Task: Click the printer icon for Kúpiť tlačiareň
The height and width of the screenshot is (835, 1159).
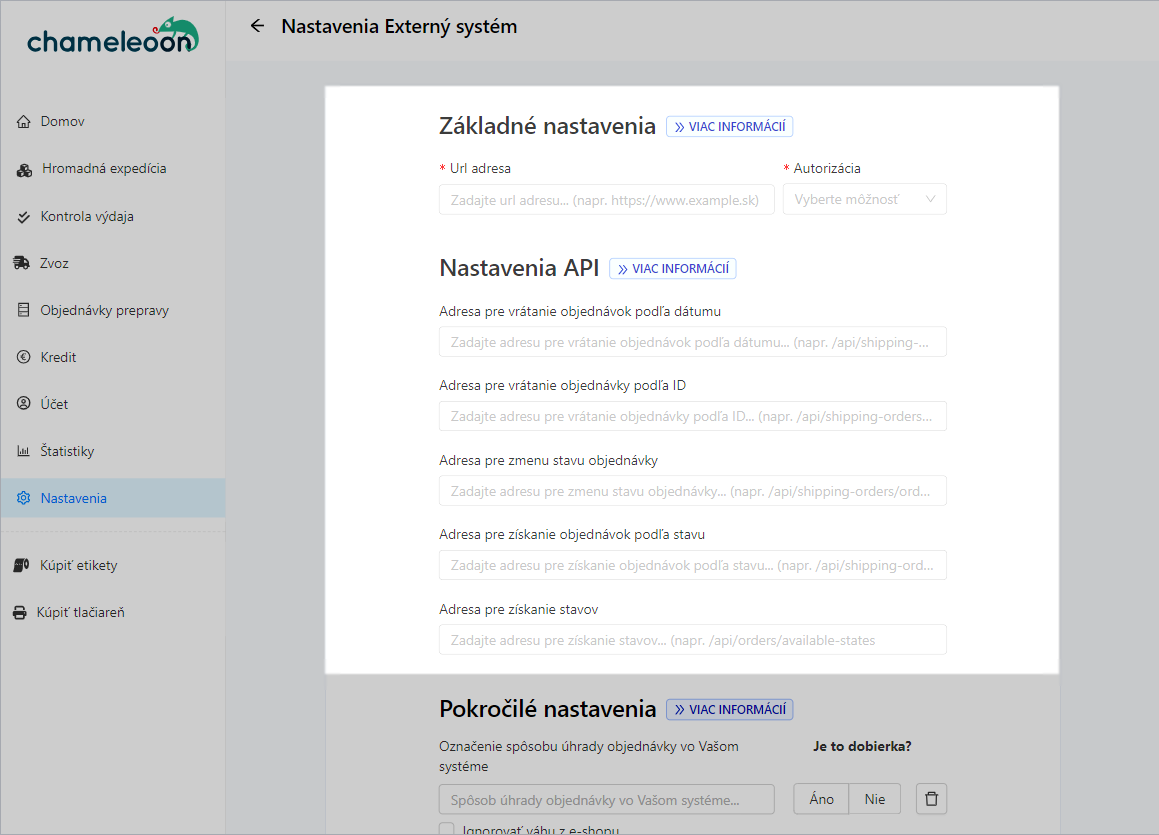Action: pyautogui.click(x=19, y=613)
